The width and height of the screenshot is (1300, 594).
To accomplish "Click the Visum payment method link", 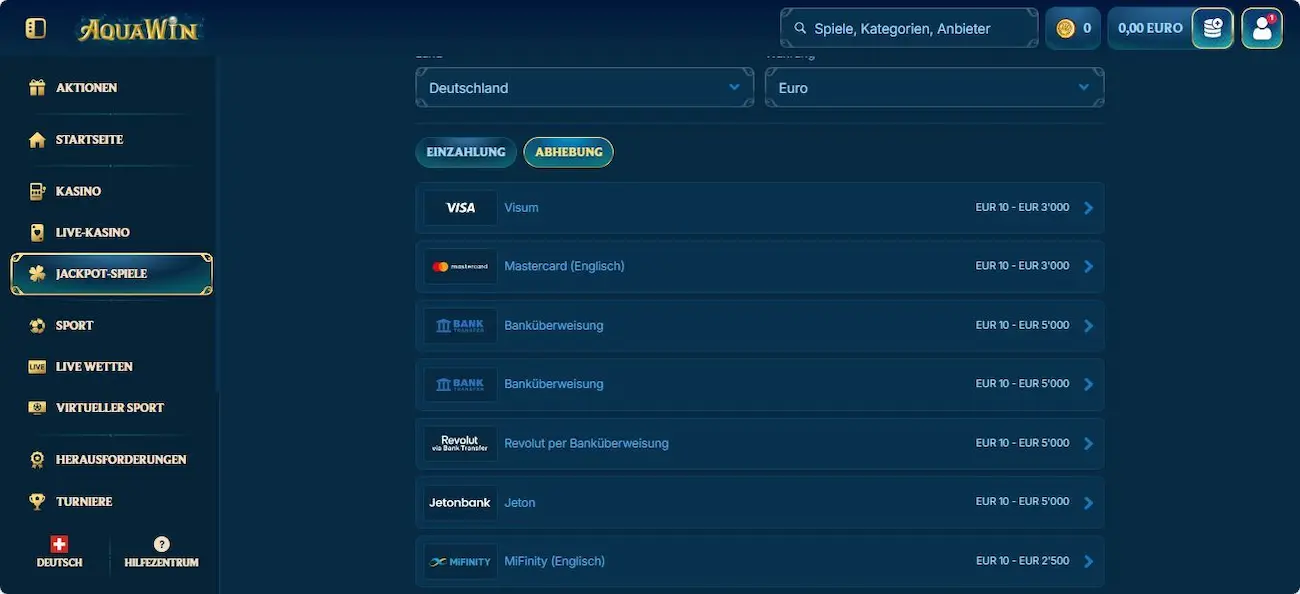I will [x=522, y=208].
